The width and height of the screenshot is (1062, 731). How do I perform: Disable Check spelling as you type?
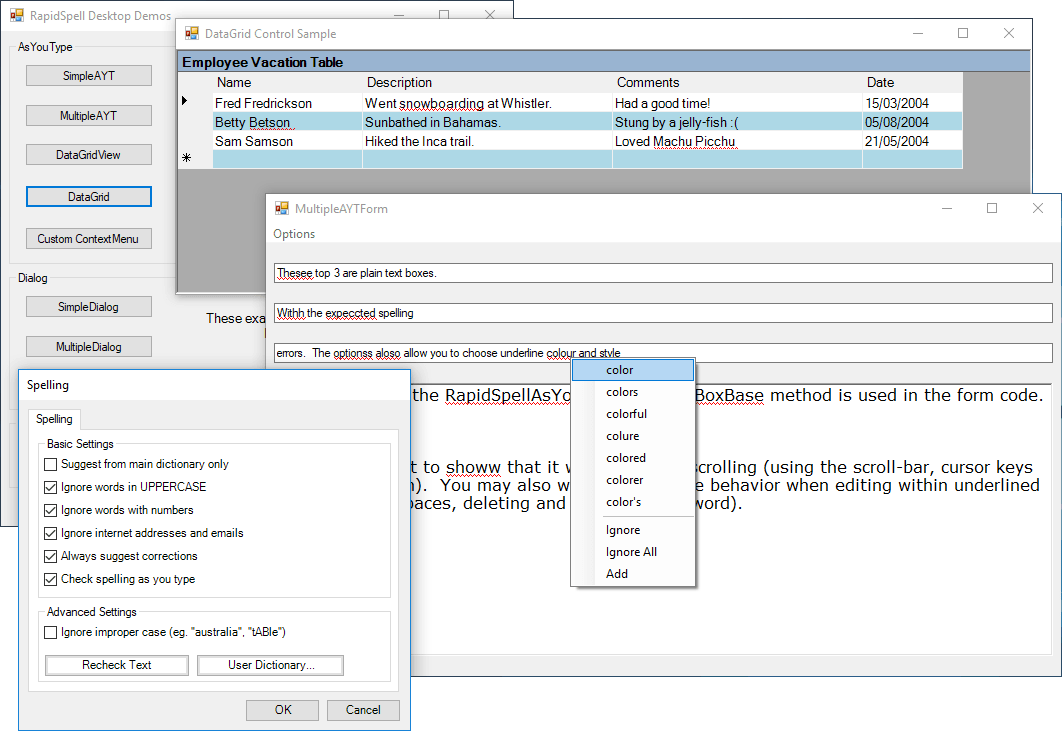[50, 578]
